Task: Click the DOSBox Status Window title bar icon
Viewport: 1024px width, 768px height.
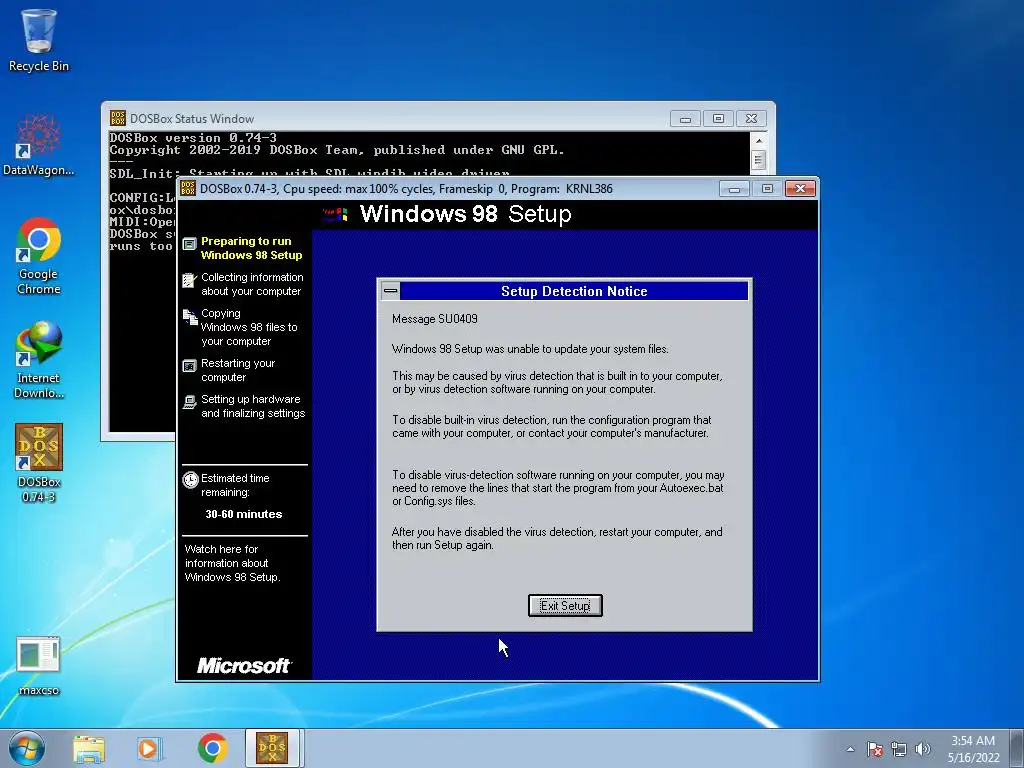Action: coord(118,118)
